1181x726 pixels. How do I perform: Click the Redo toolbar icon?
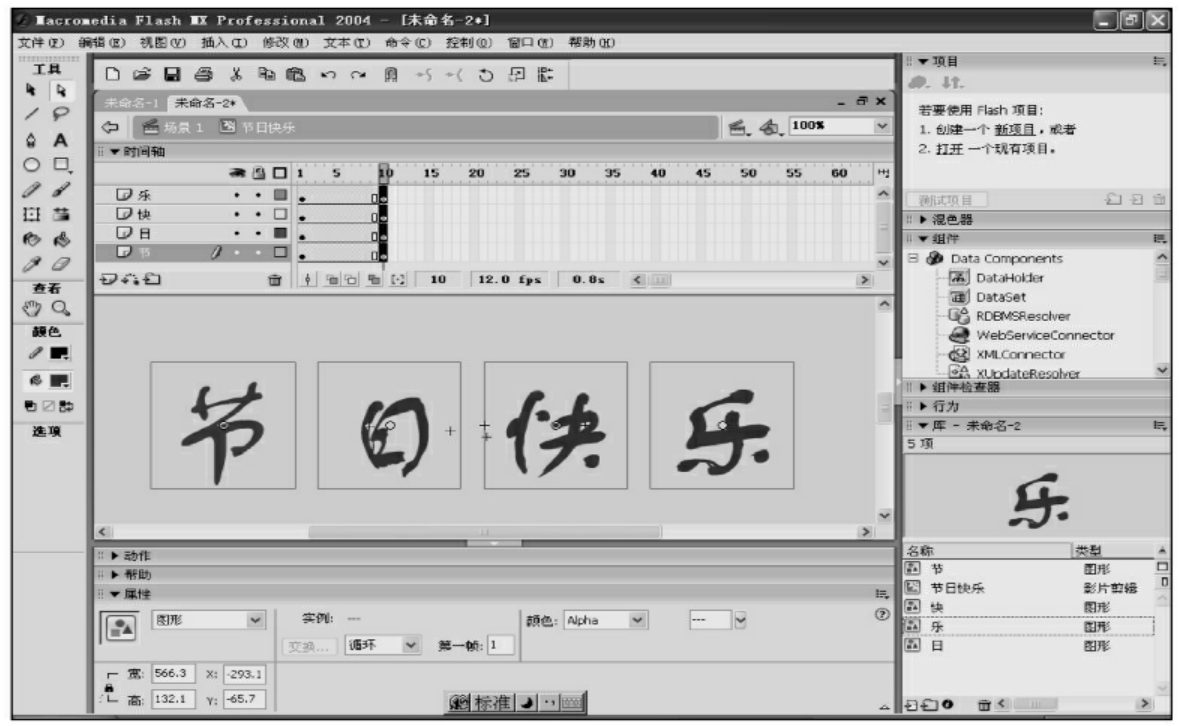click(x=359, y=75)
